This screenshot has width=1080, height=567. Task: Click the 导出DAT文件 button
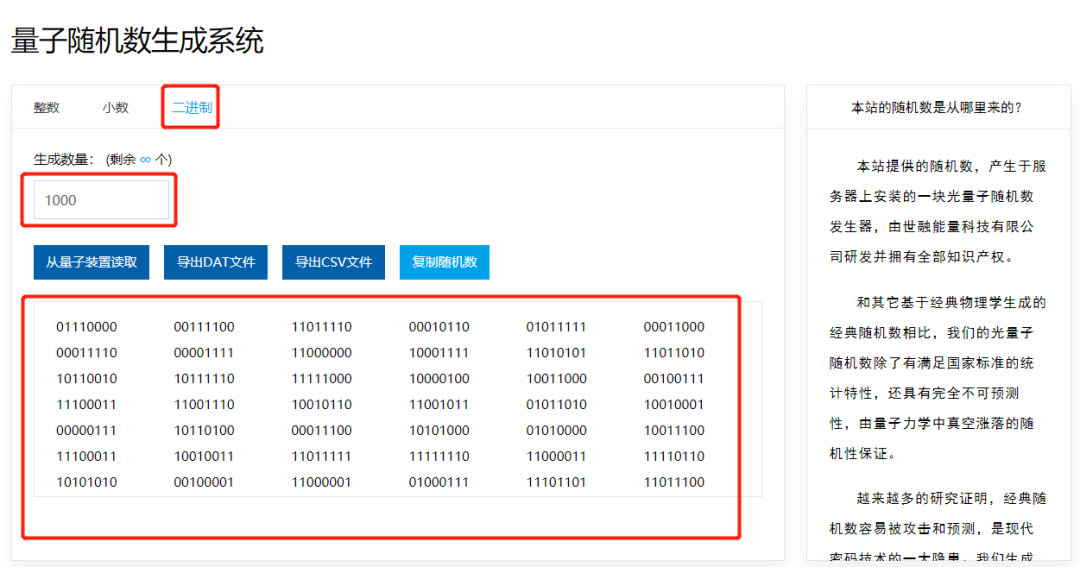click(216, 262)
